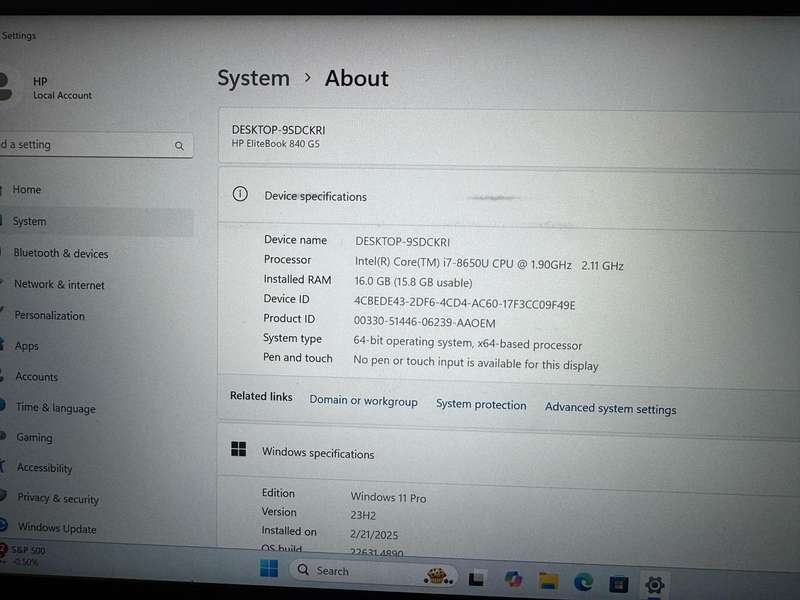This screenshot has height=600, width=800.
Task: Open Bluetooth & devices settings
Action: point(61,254)
